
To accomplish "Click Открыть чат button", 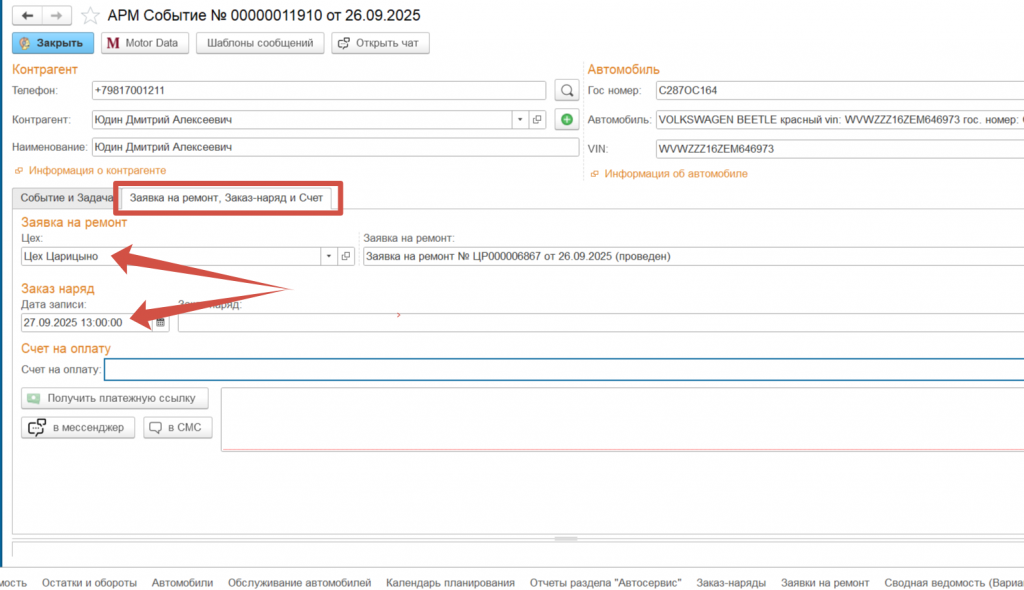I will 381,43.
